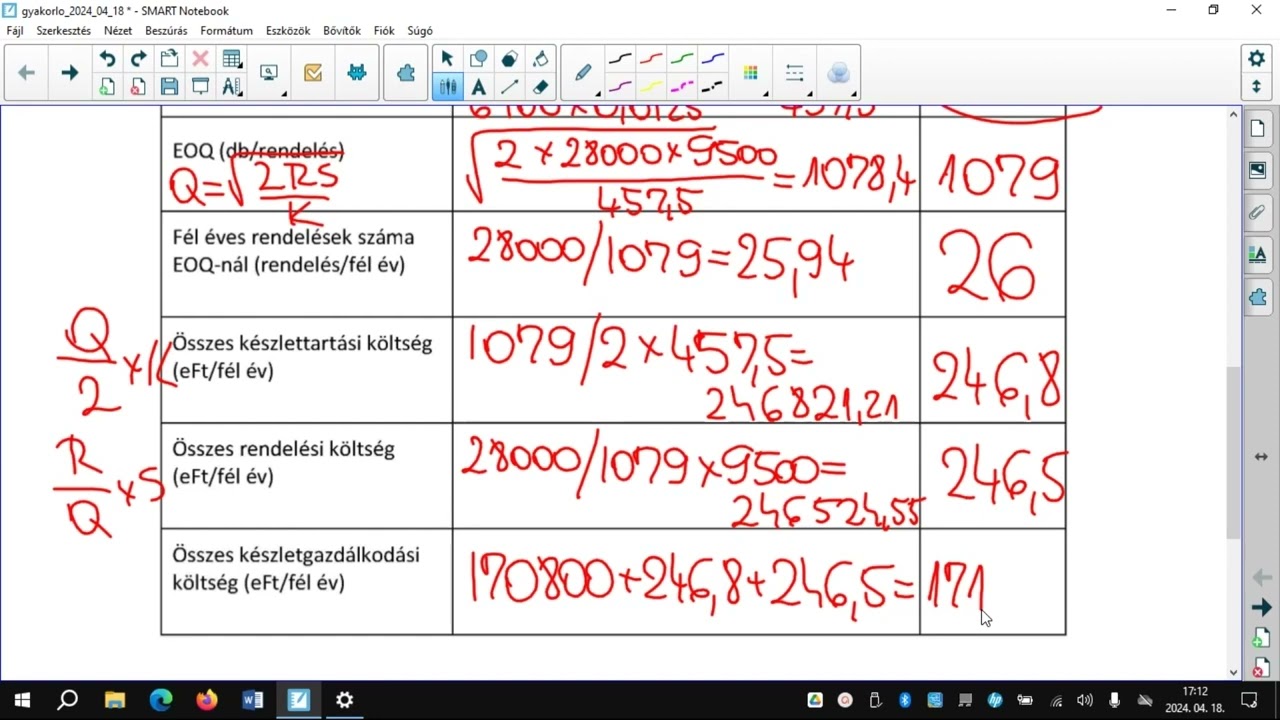Launch the blue monster game activity icon

(x=356, y=73)
